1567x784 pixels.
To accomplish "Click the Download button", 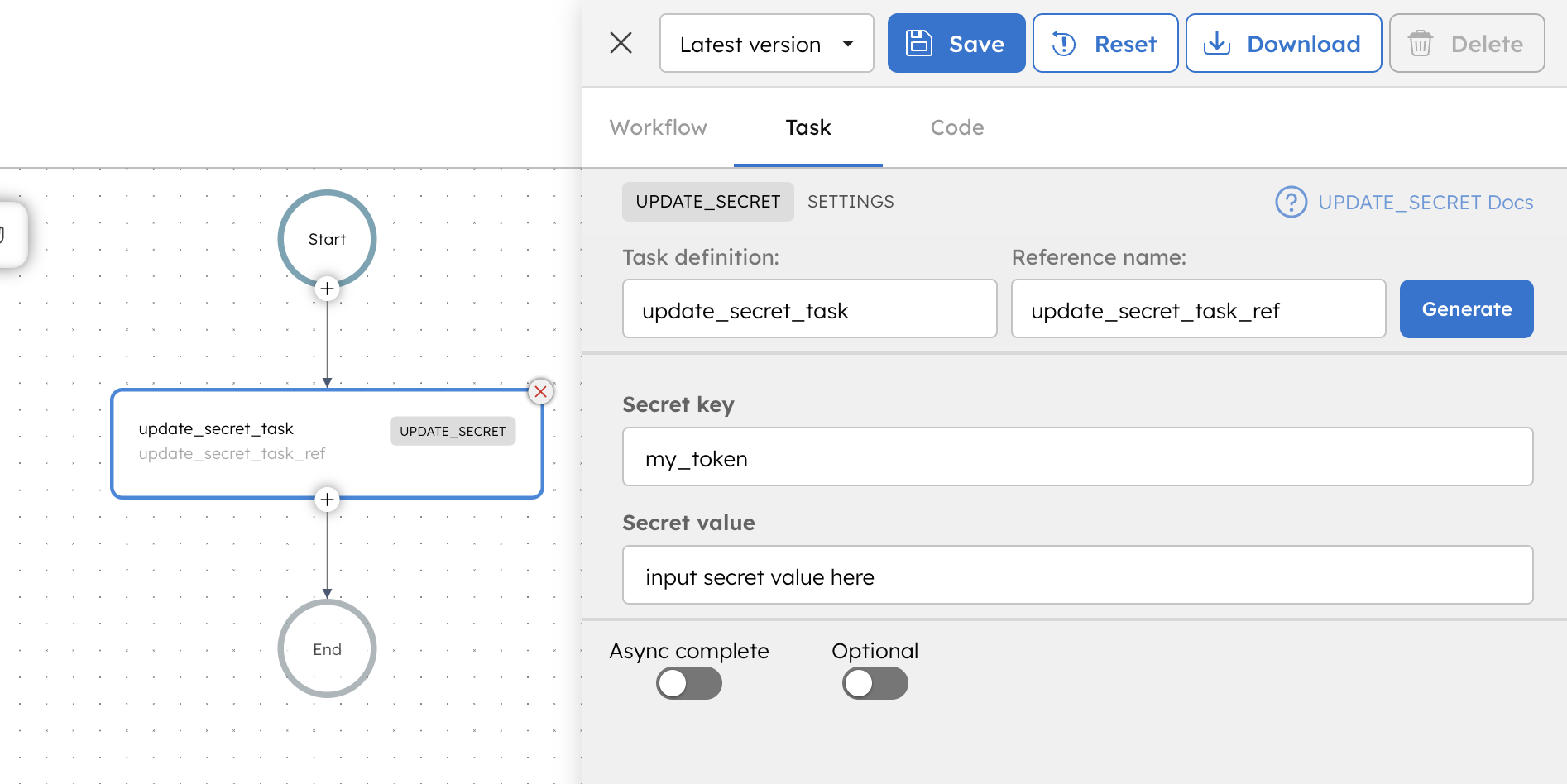I will 1282,43.
